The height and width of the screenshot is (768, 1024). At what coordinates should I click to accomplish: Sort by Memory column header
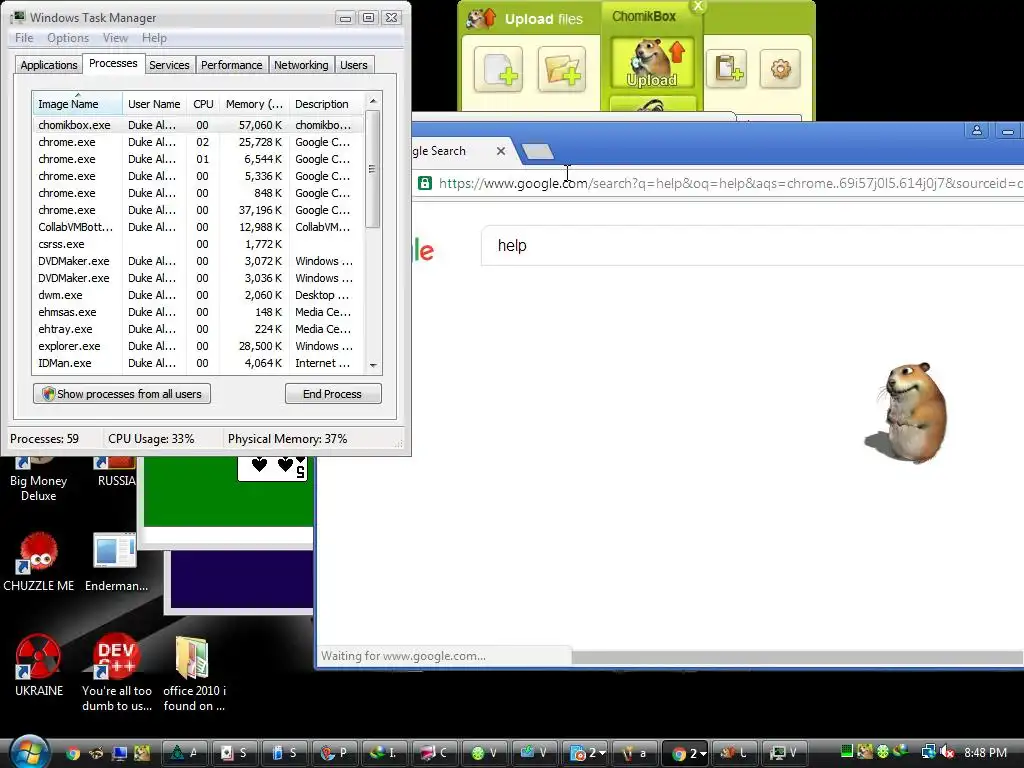point(254,104)
